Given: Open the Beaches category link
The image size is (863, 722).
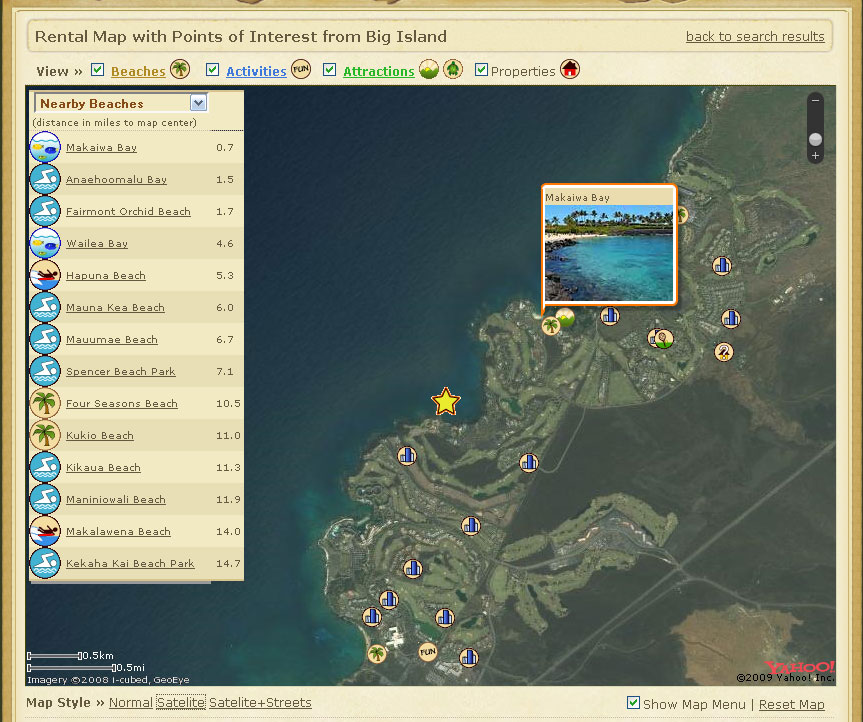Looking at the screenshot, I should click(x=138, y=72).
